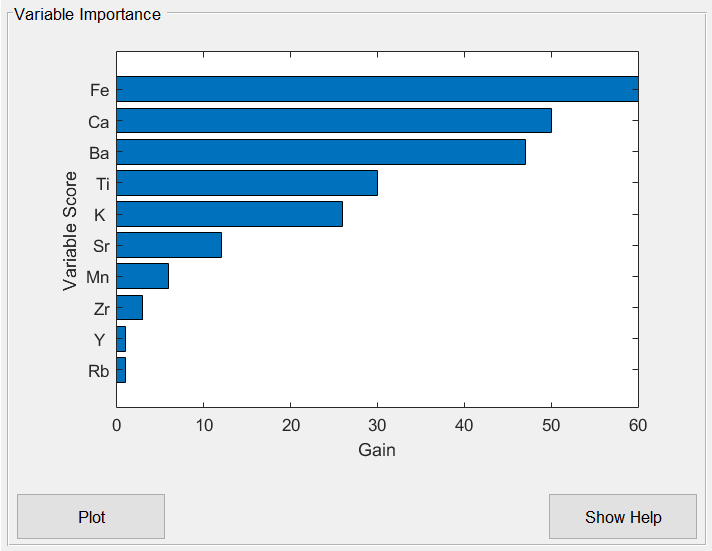Click the Ti importance bar
This screenshot has width=712, height=551.
coord(247,183)
